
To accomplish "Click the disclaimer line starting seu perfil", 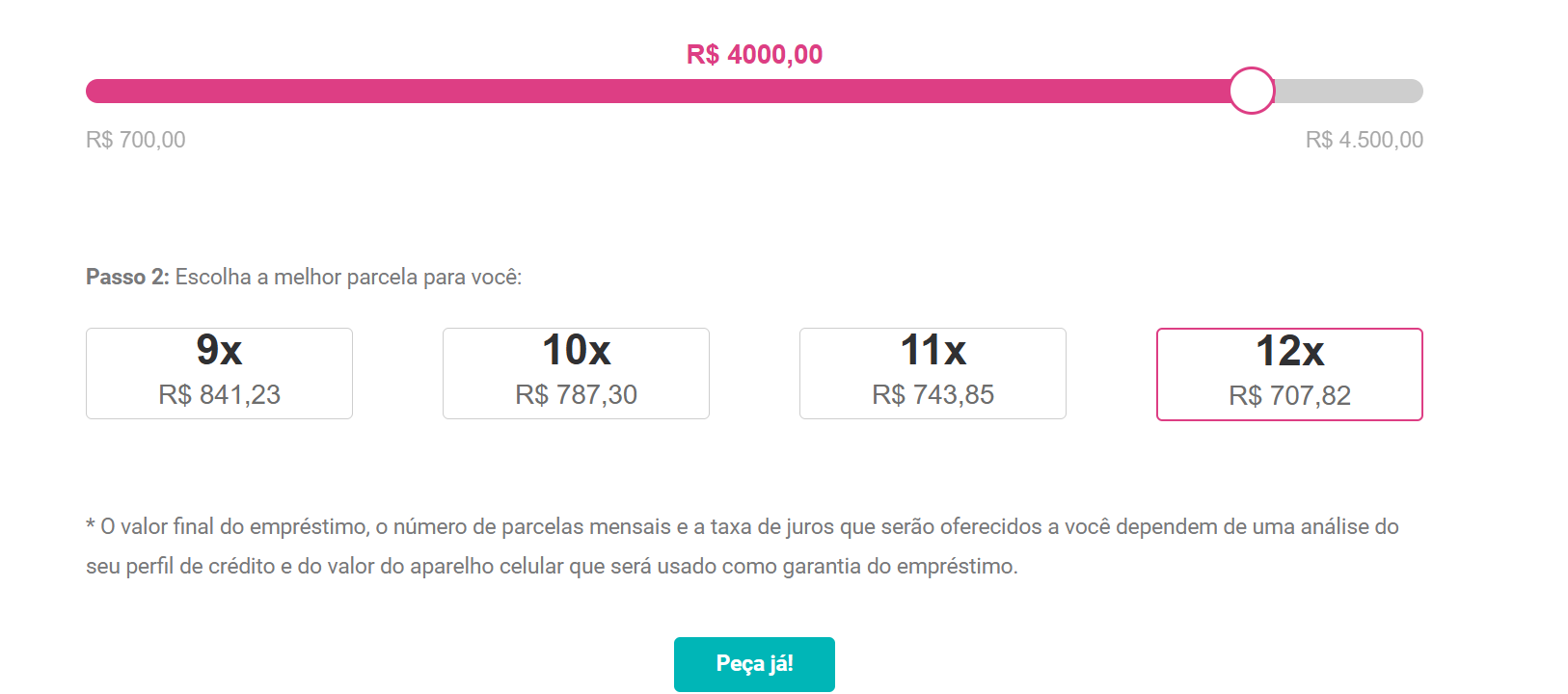I will (x=552, y=567).
